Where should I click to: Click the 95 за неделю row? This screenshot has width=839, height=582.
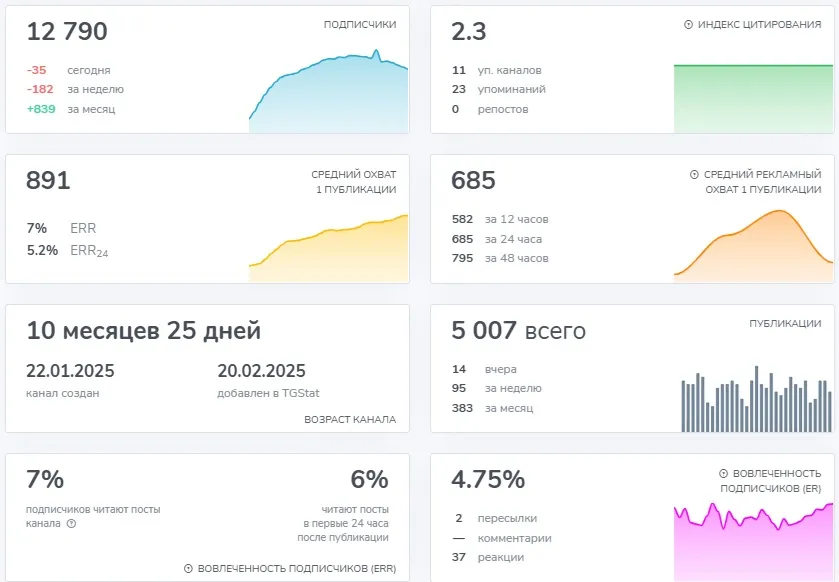[497, 388]
